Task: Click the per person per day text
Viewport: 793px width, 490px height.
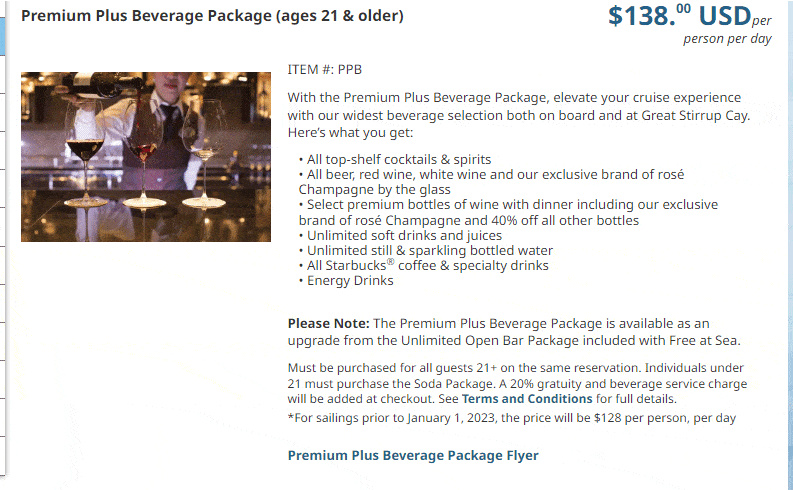Action: pyautogui.click(x=728, y=38)
